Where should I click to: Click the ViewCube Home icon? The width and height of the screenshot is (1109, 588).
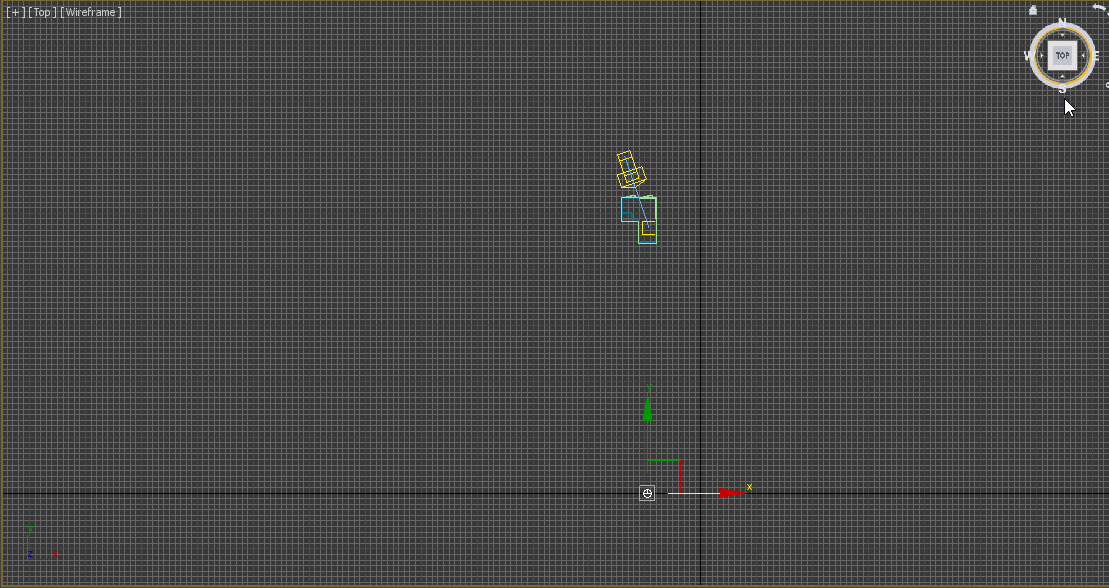1032,11
